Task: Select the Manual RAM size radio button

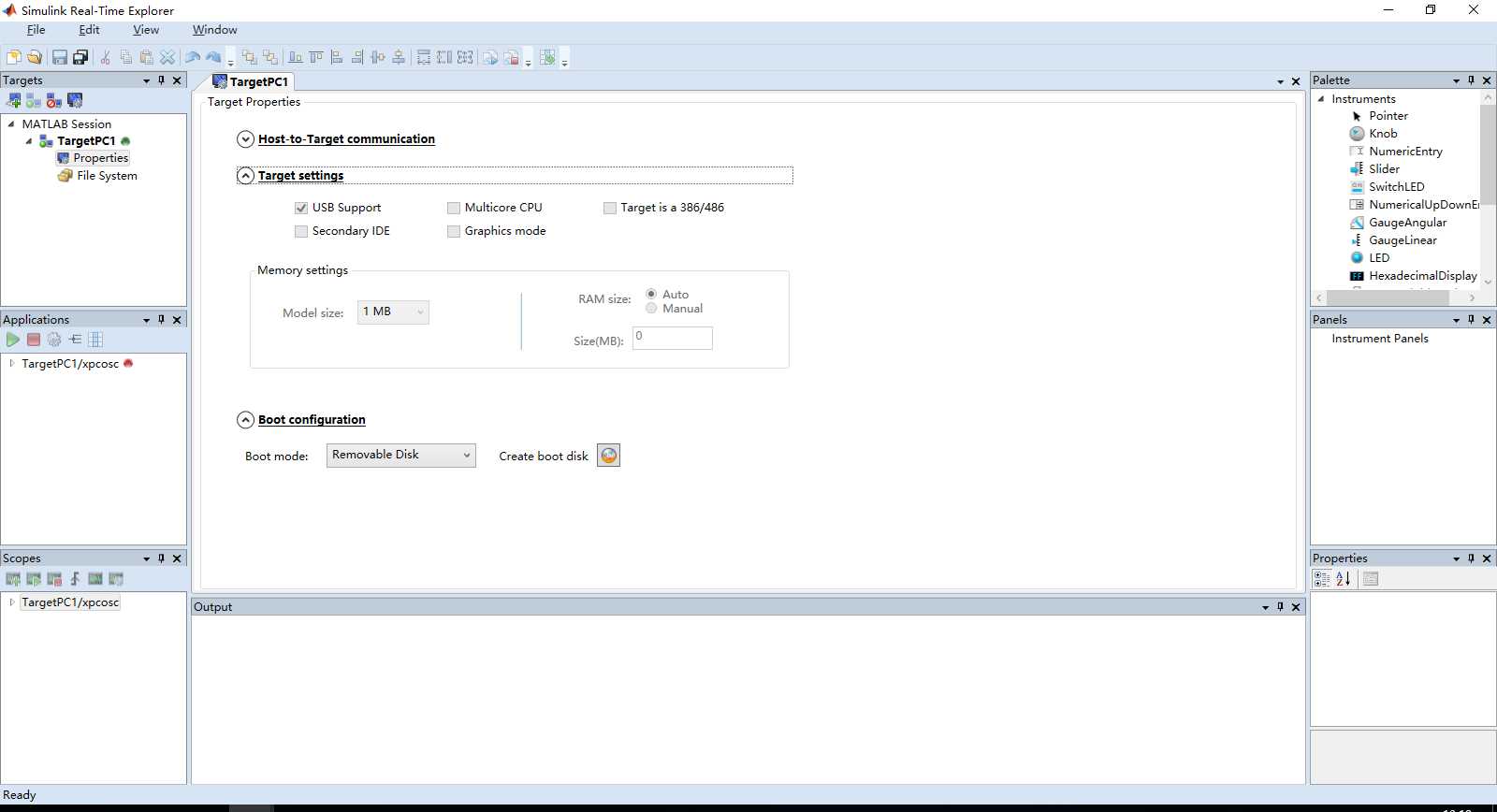Action: [651, 308]
